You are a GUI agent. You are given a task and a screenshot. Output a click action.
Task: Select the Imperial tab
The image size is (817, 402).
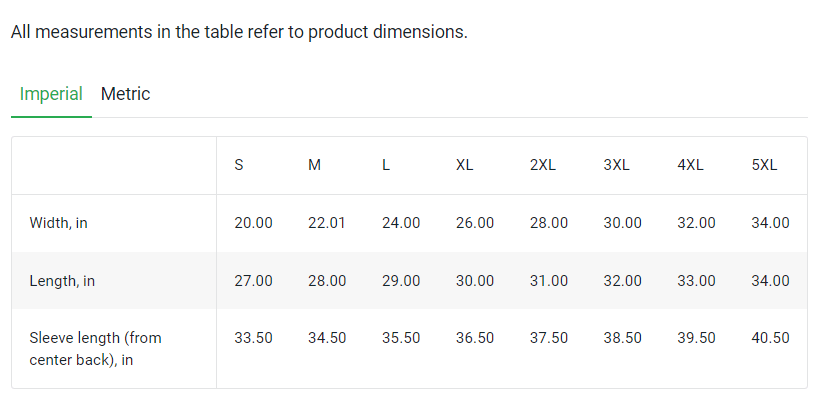coord(51,94)
